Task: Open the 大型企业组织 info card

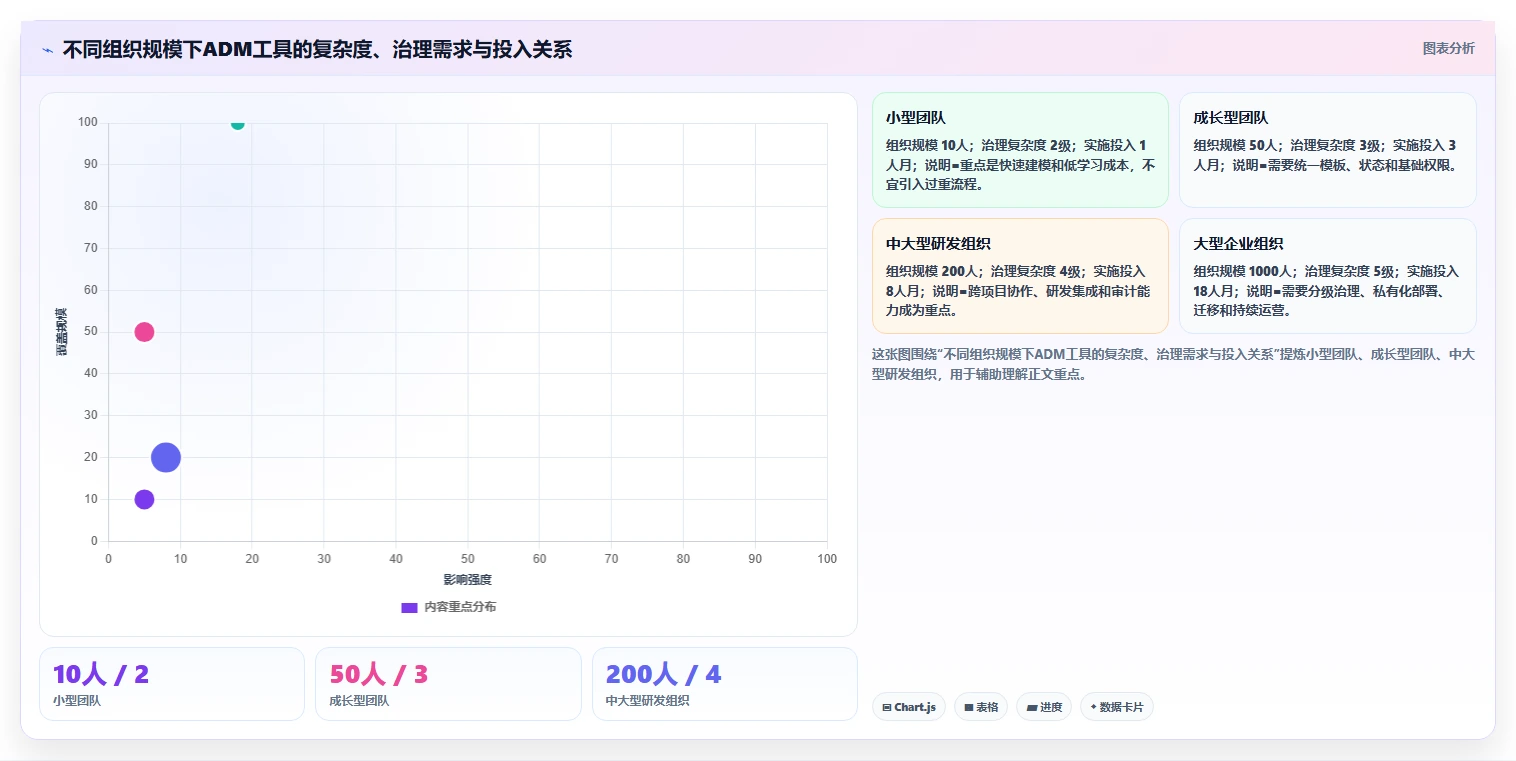Action: 1328,276
